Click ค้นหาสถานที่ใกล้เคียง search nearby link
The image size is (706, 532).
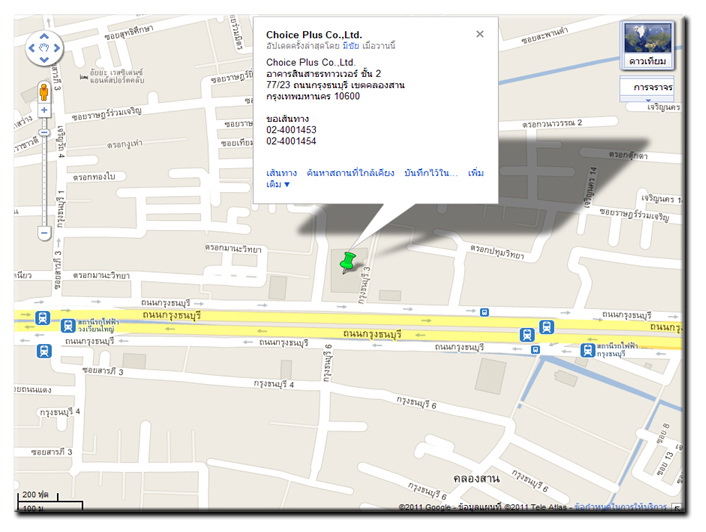[x=350, y=173]
